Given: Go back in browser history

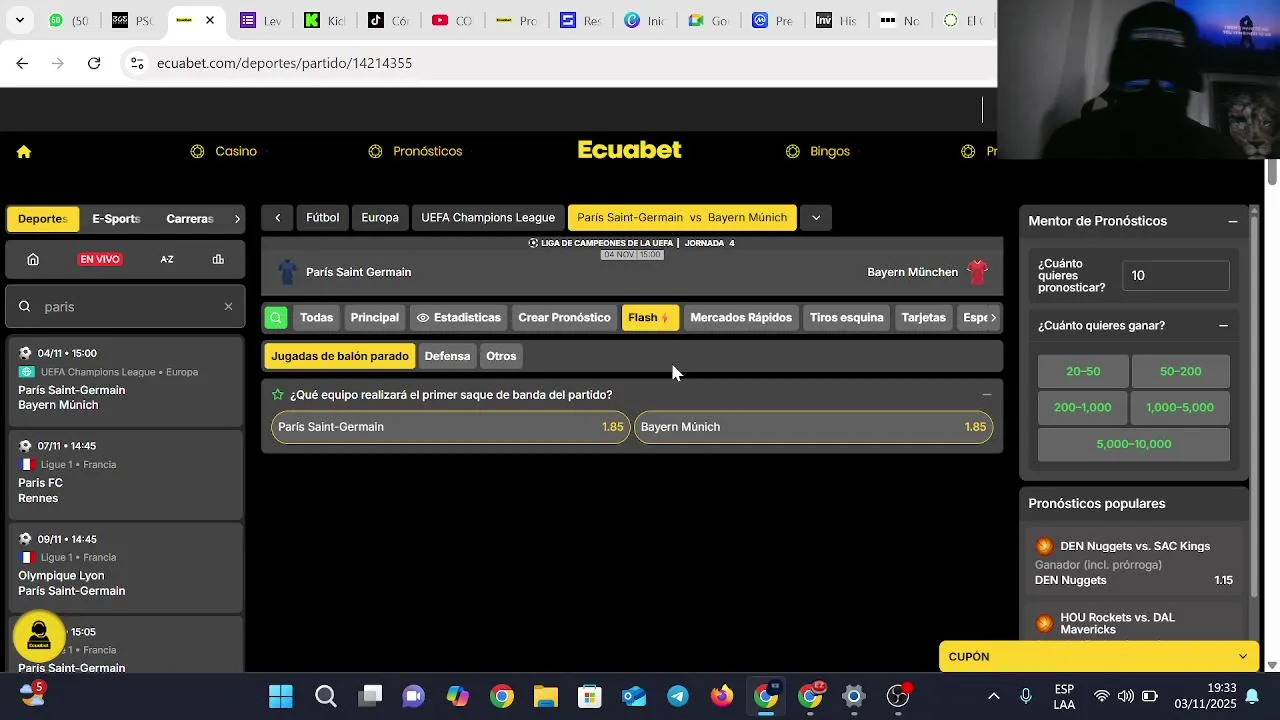Looking at the screenshot, I should pyautogui.click(x=22, y=63).
